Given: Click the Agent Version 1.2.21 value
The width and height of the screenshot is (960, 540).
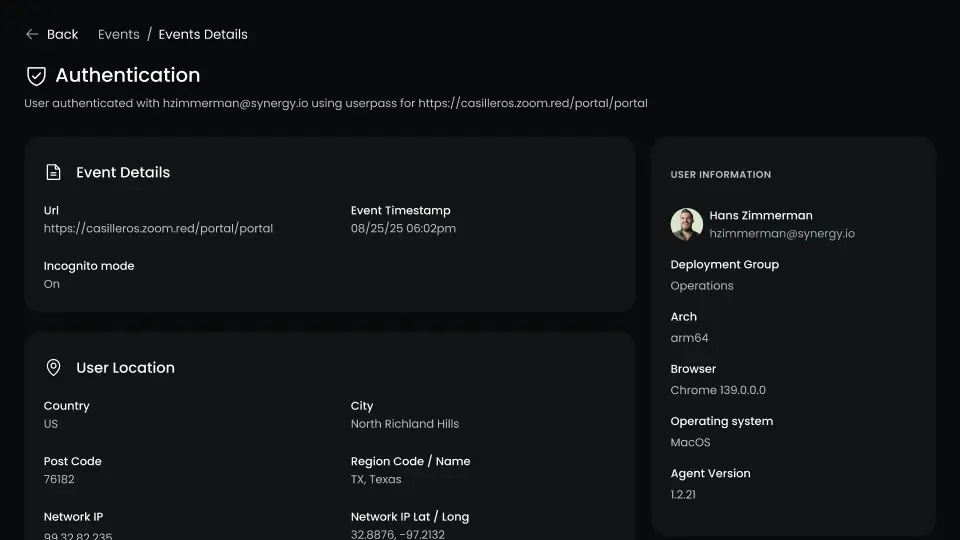Looking at the screenshot, I should (685, 494).
